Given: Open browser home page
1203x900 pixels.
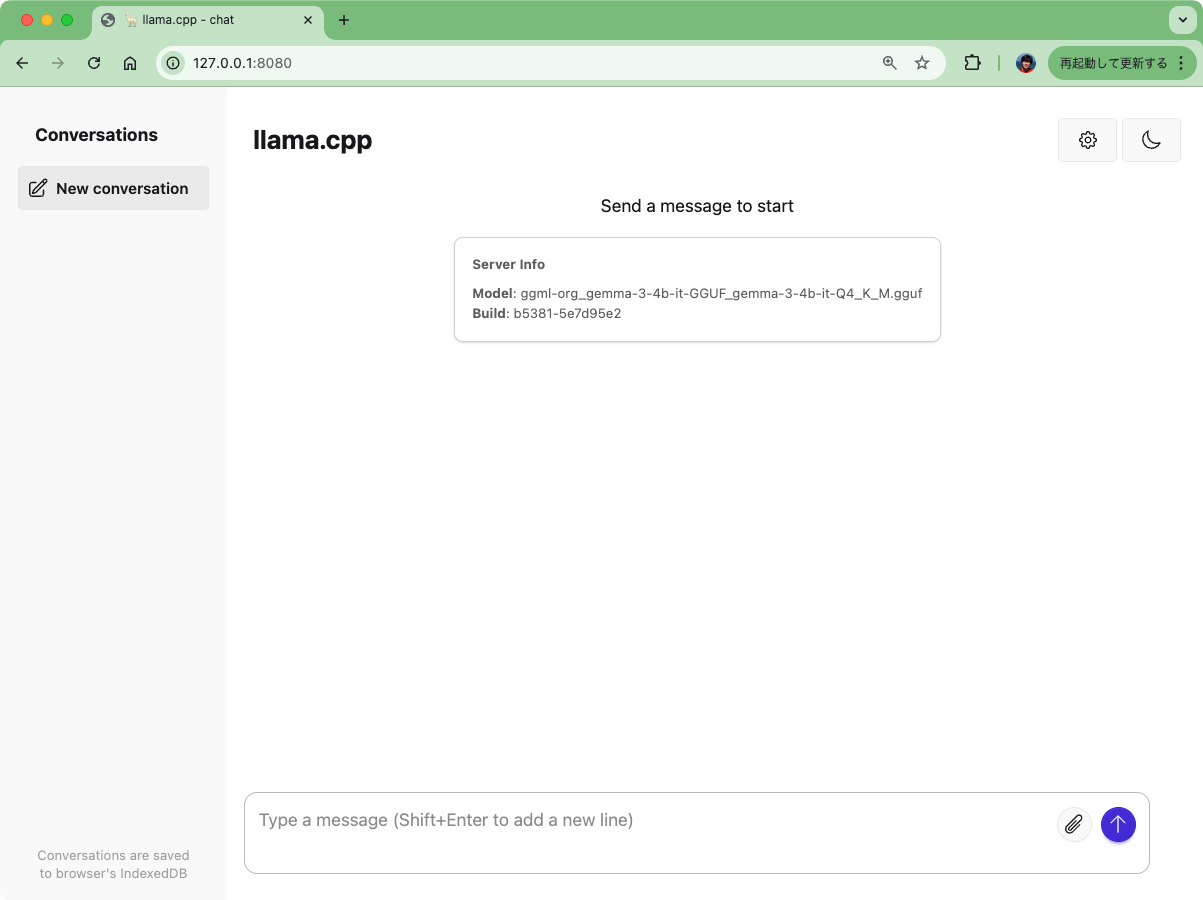Looking at the screenshot, I should 130,63.
